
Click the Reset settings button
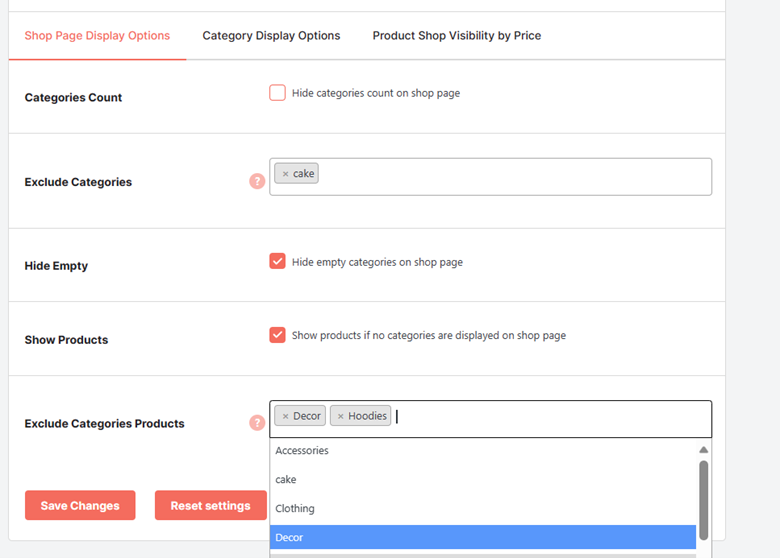[x=211, y=505]
